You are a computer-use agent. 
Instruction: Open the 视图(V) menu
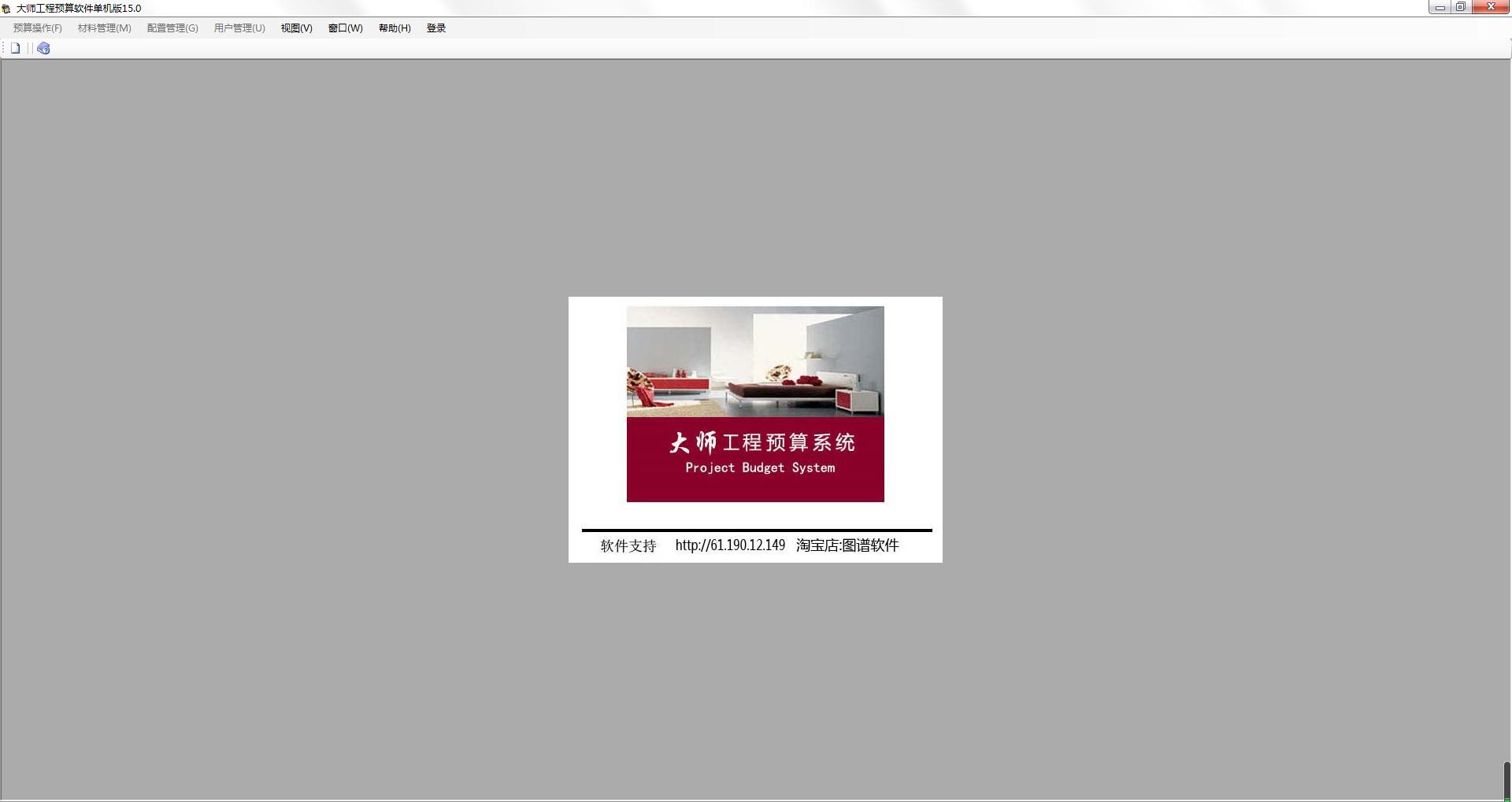tap(296, 28)
